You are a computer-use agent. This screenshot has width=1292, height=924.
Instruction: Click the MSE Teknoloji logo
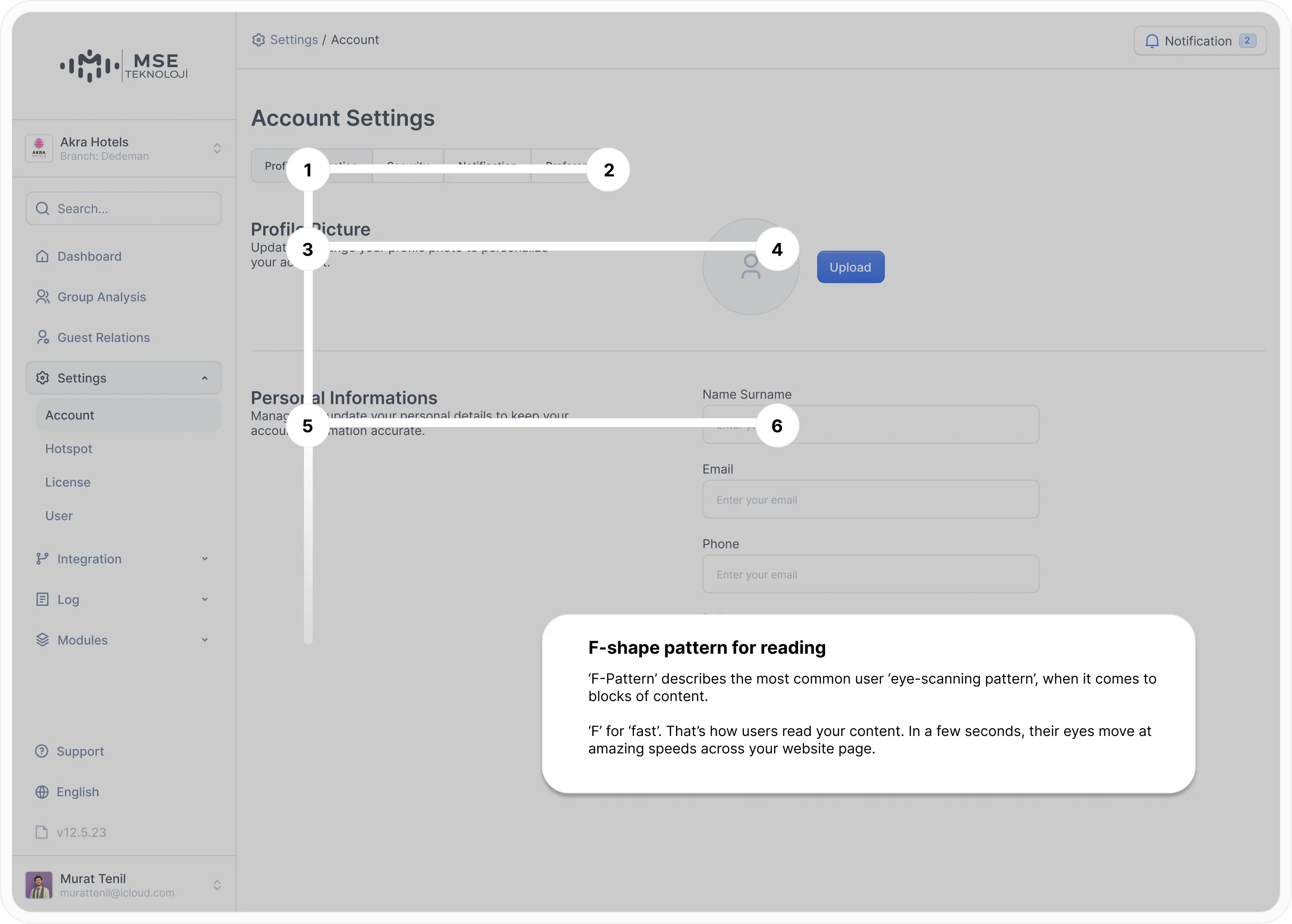point(124,66)
